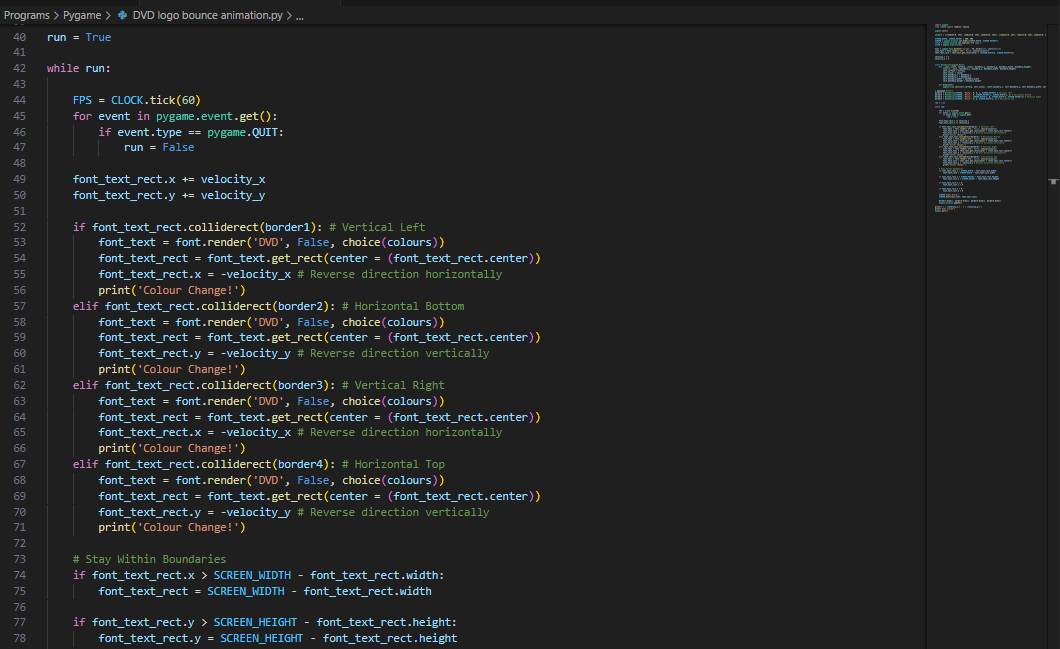
Task: Click print('Colour Change!') on line 56
Action: point(172,291)
